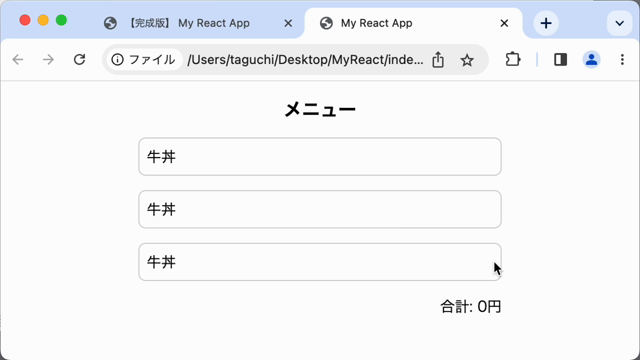Click the address bar URL text
This screenshot has height=360, width=640.
(305, 60)
